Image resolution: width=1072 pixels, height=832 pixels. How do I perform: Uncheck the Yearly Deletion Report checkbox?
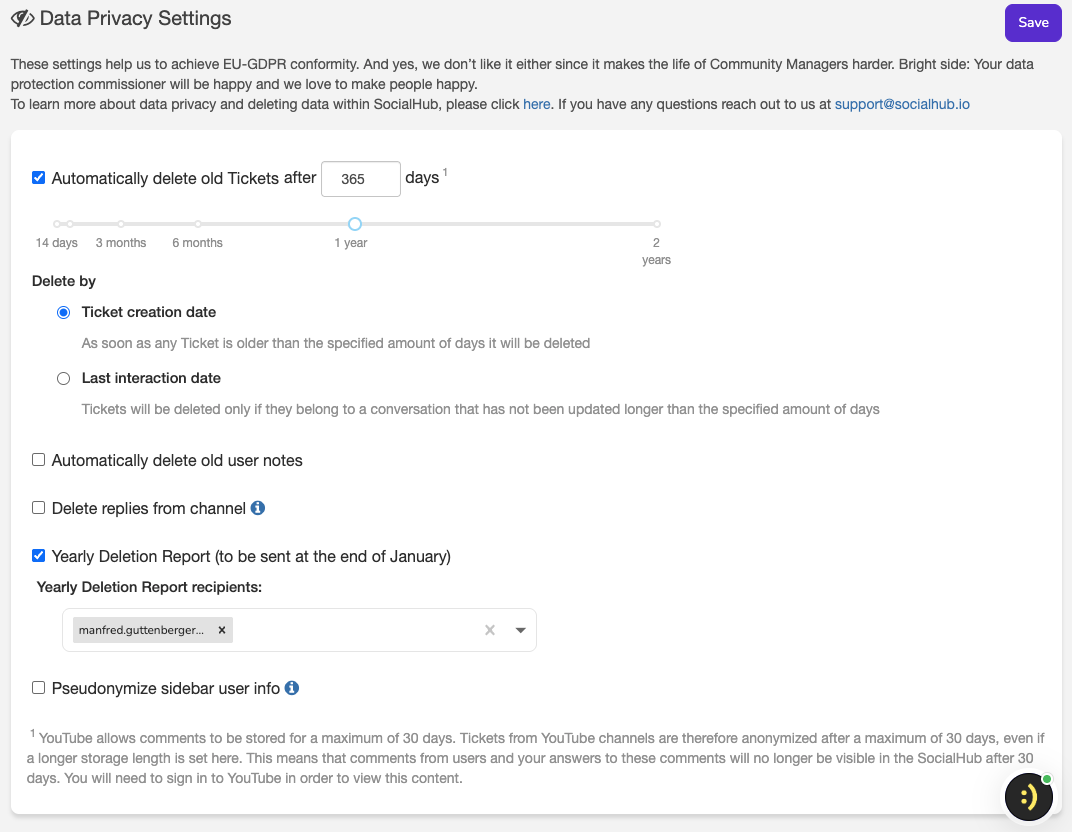coord(39,556)
